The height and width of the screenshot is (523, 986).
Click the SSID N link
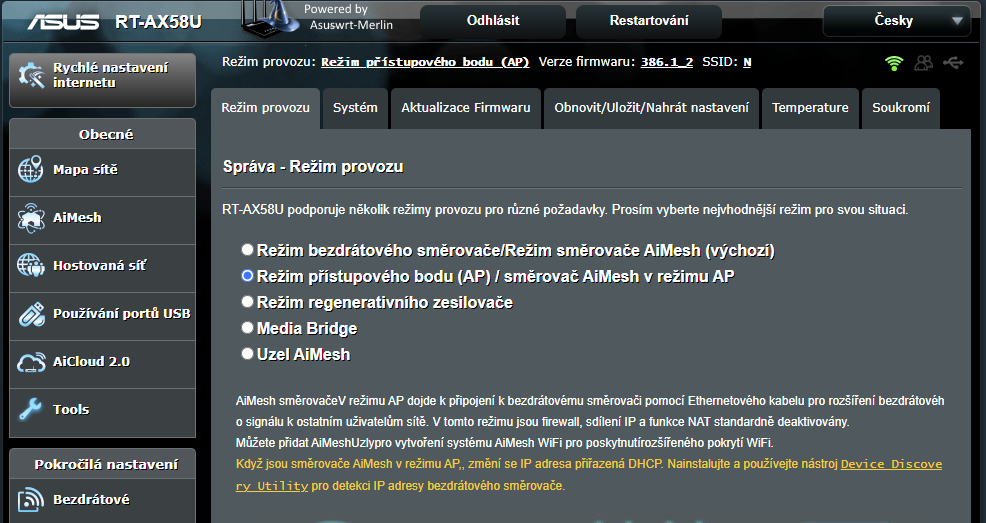point(747,62)
